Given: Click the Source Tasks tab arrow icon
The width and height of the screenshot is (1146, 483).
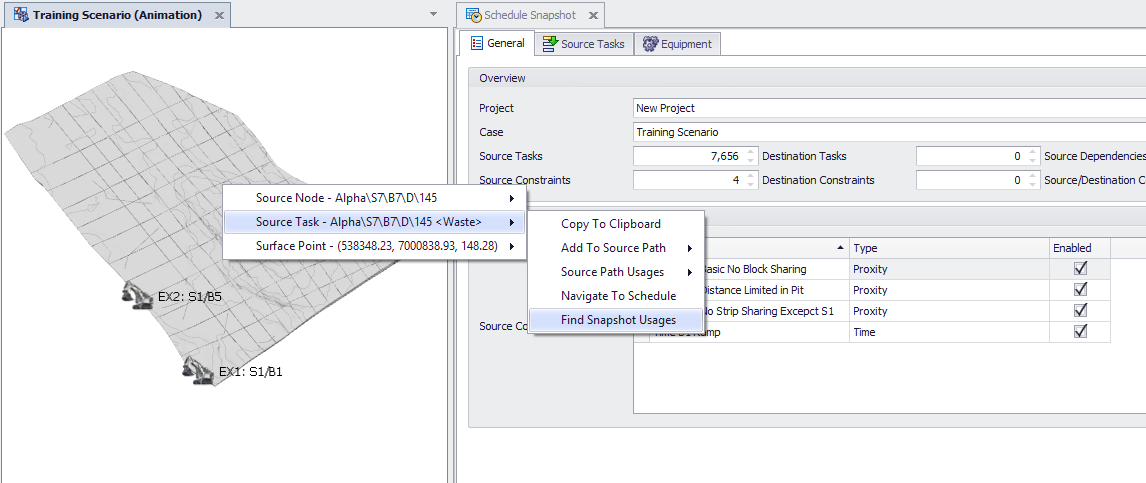Looking at the screenshot, I should (550, 44).
